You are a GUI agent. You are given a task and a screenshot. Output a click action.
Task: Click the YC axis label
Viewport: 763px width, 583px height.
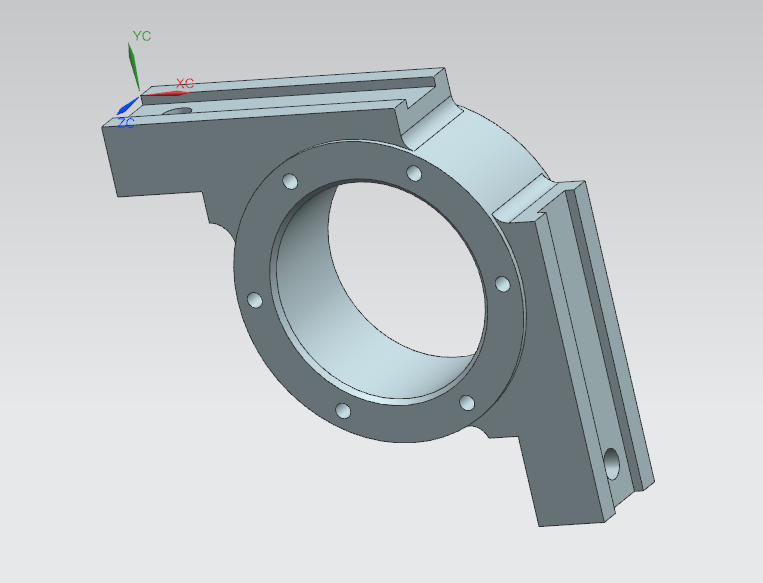click(142, 36)
